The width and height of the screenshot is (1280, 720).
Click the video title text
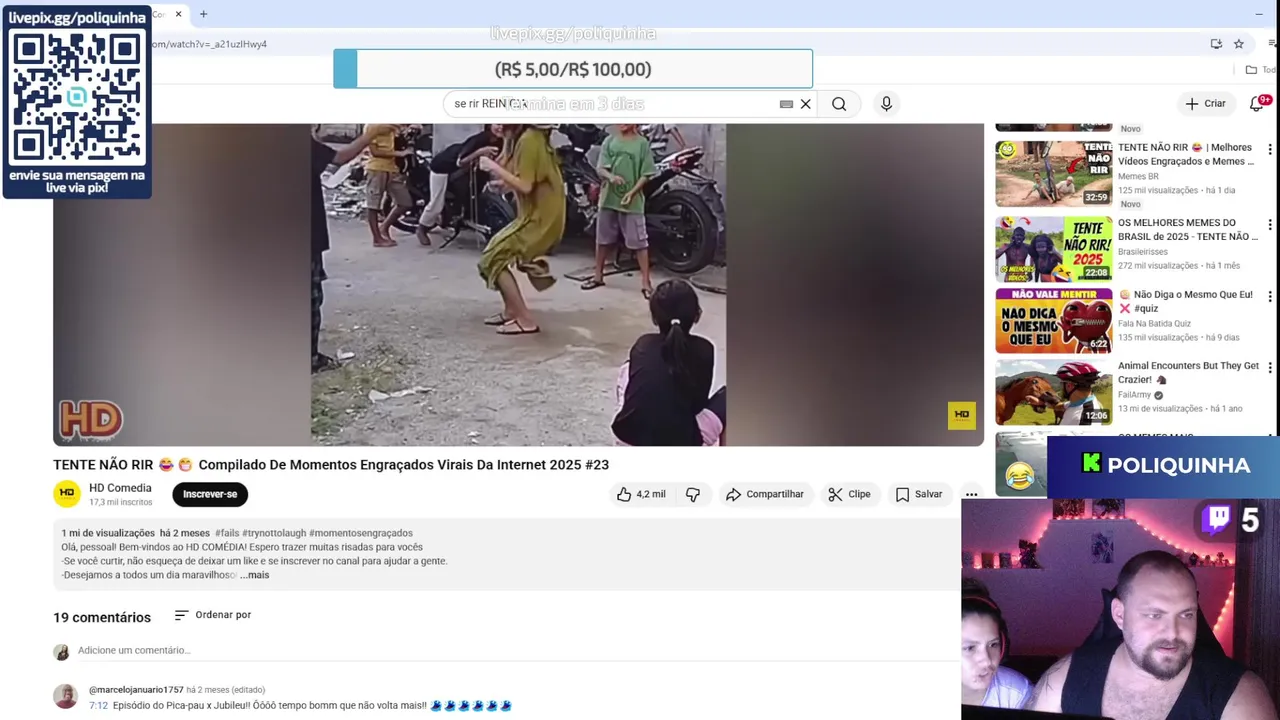tap(331, 464)
